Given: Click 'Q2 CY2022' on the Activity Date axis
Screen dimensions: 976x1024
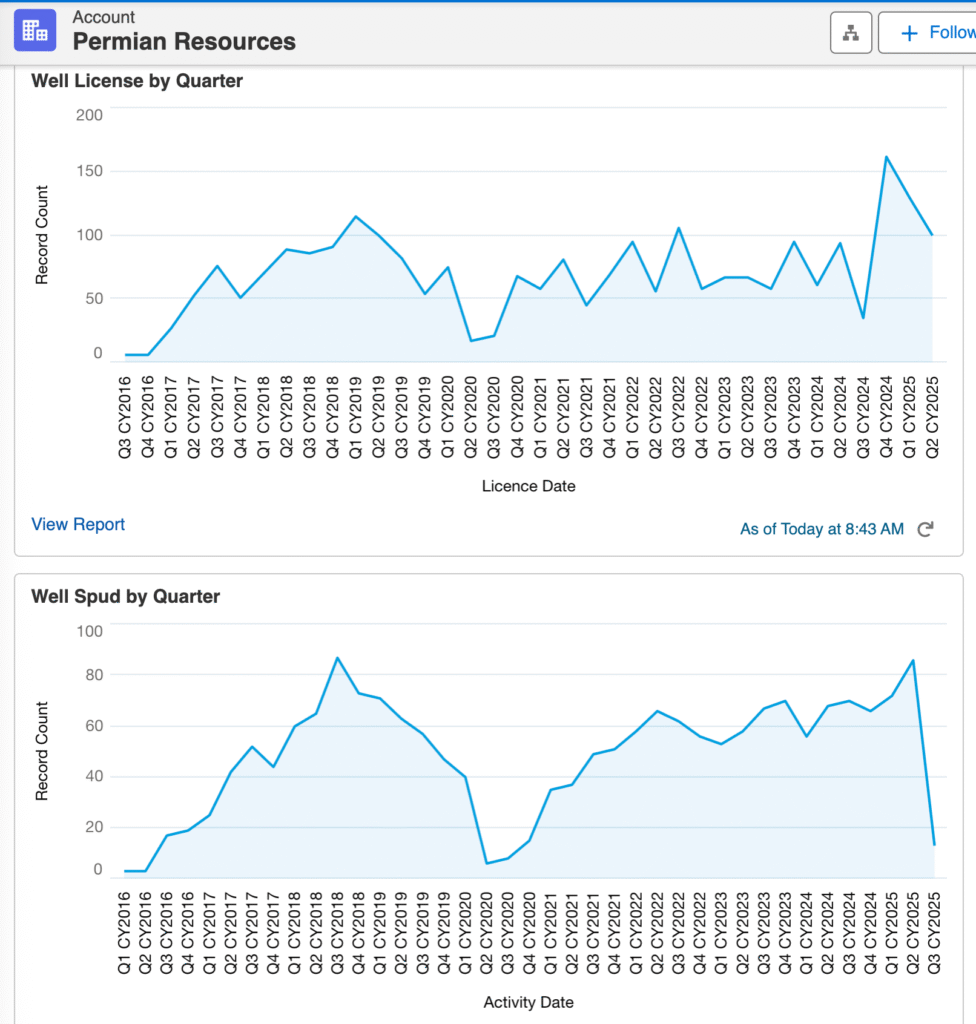Looking at the screenshot, I should [657, 933].
